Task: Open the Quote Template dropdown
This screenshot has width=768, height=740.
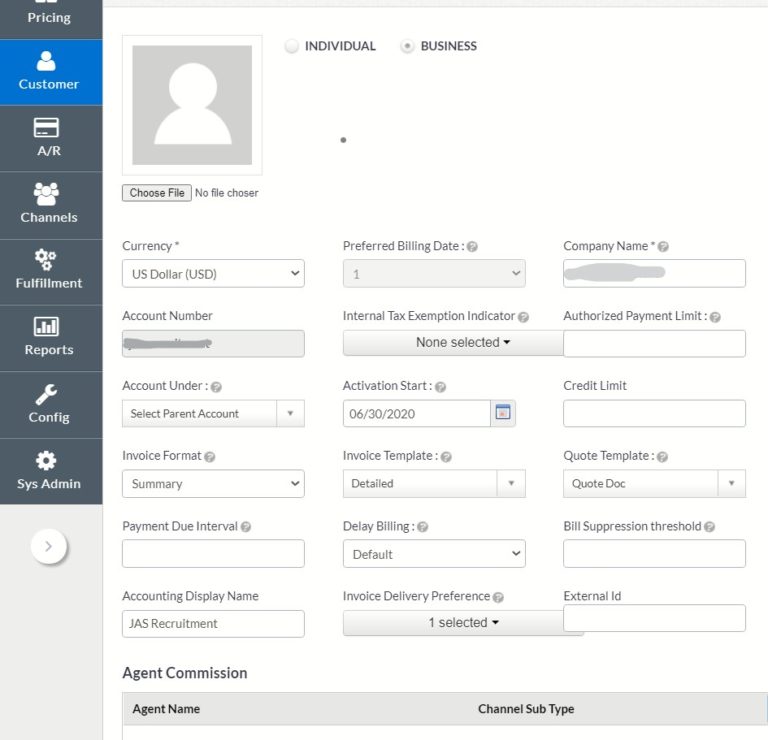Action: tap(654, 483)
